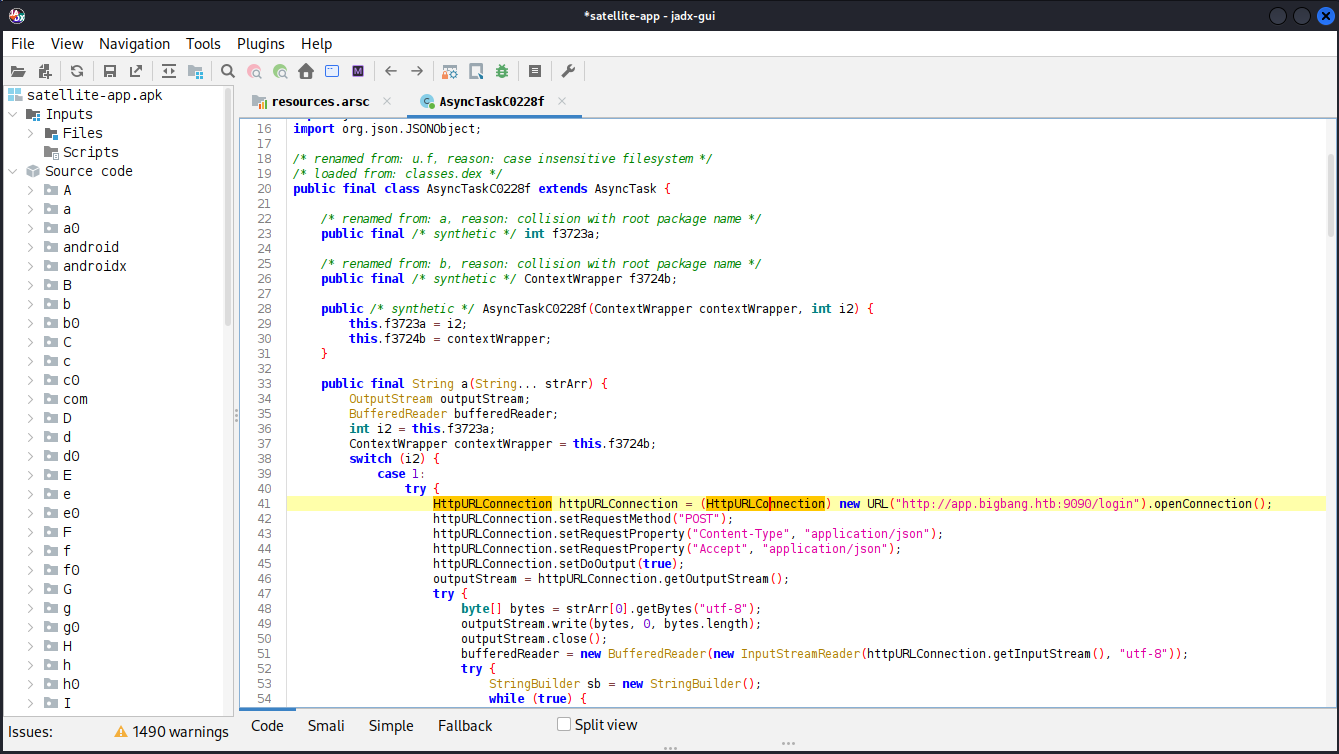Open the Log viewer icon
This screenshot has height=754, width=1339.
pos(535,71)
